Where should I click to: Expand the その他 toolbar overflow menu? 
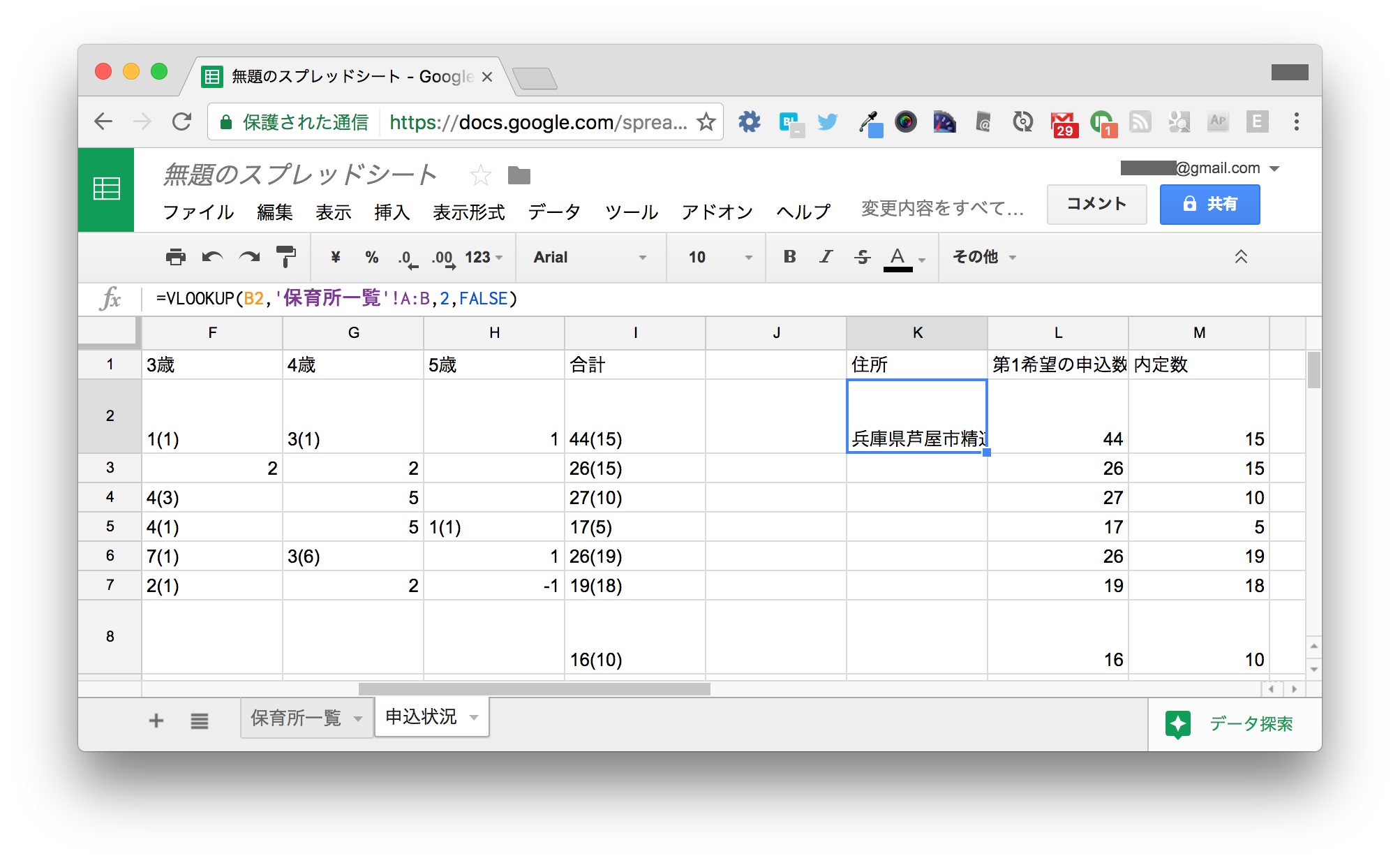point(985,257)
